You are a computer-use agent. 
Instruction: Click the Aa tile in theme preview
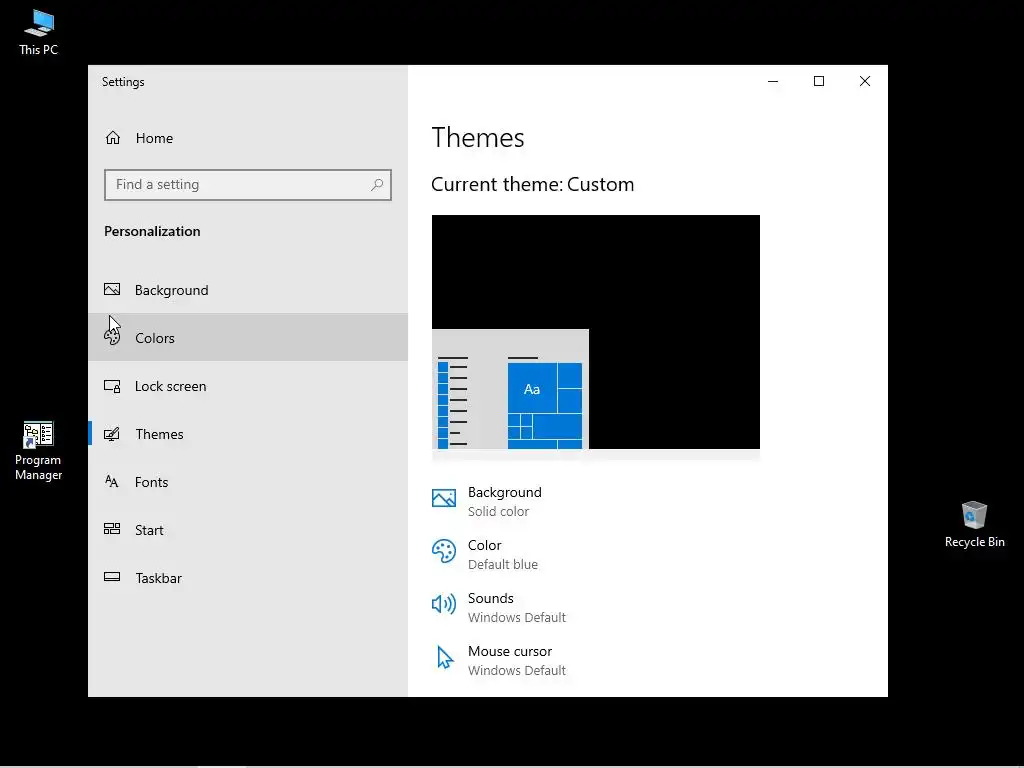tap(532, 389)
